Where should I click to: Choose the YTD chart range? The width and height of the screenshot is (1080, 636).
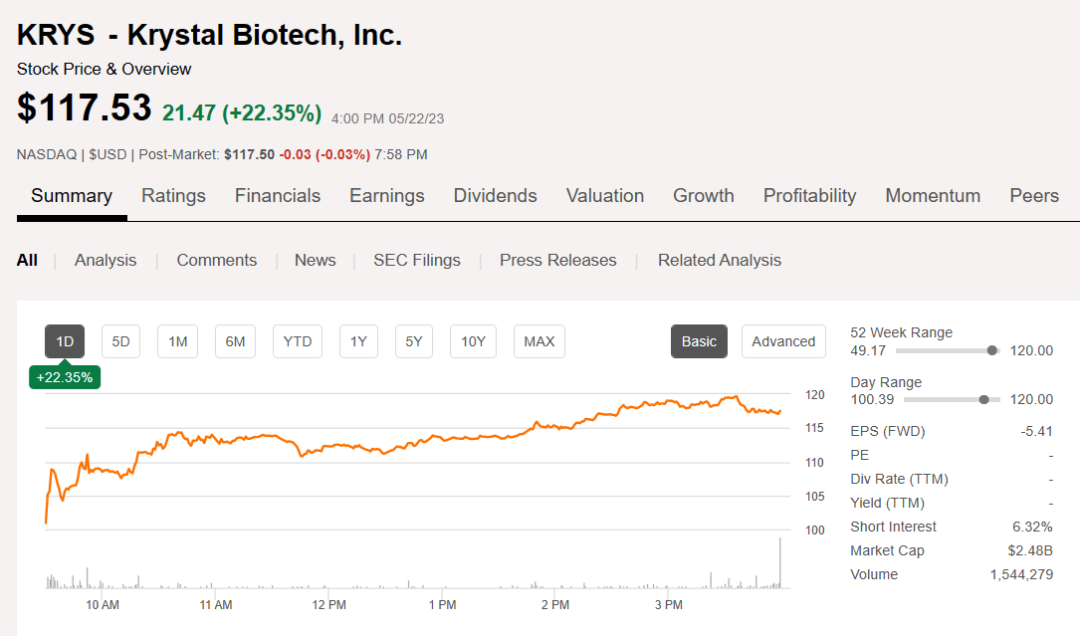[297, 342]
